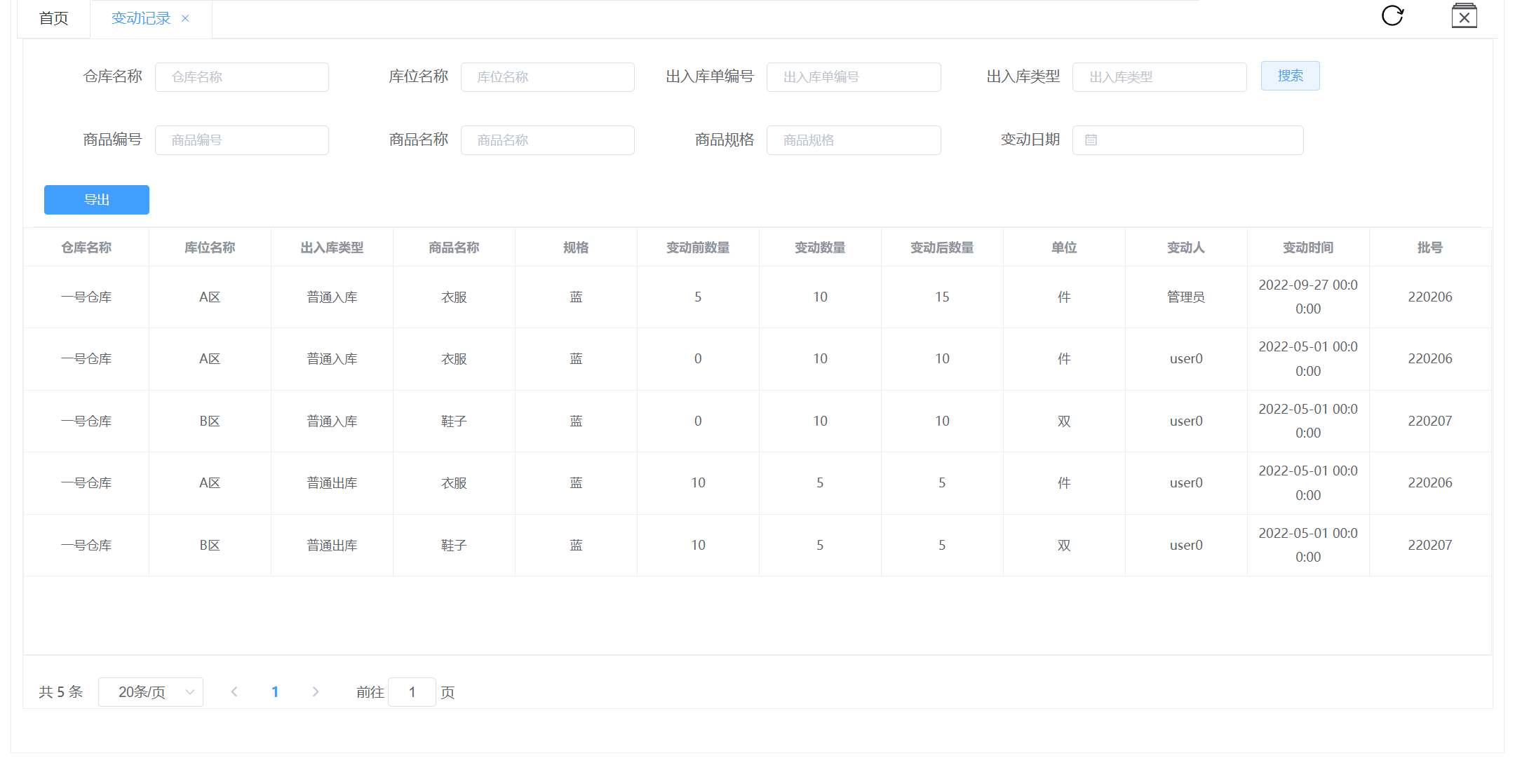Click the close-all-tabs icon at top right

pyautogui.click(x=1464, y=16)
